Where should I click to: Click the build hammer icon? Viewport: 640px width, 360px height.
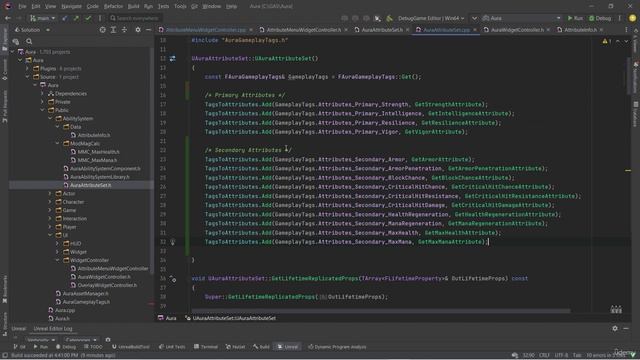tap(389, 18)
